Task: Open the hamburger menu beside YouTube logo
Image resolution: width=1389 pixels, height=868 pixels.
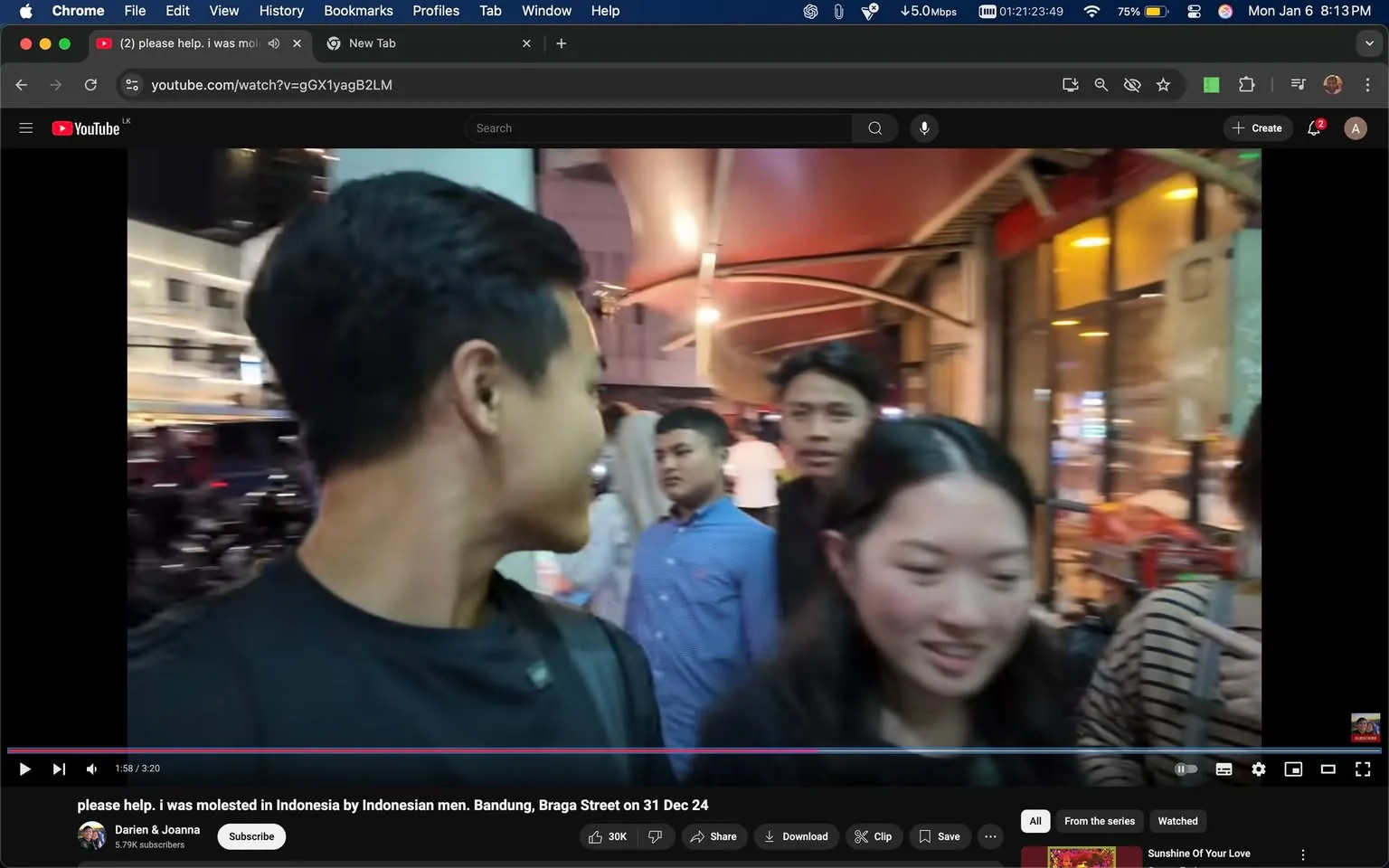Action: pos(26,127)
